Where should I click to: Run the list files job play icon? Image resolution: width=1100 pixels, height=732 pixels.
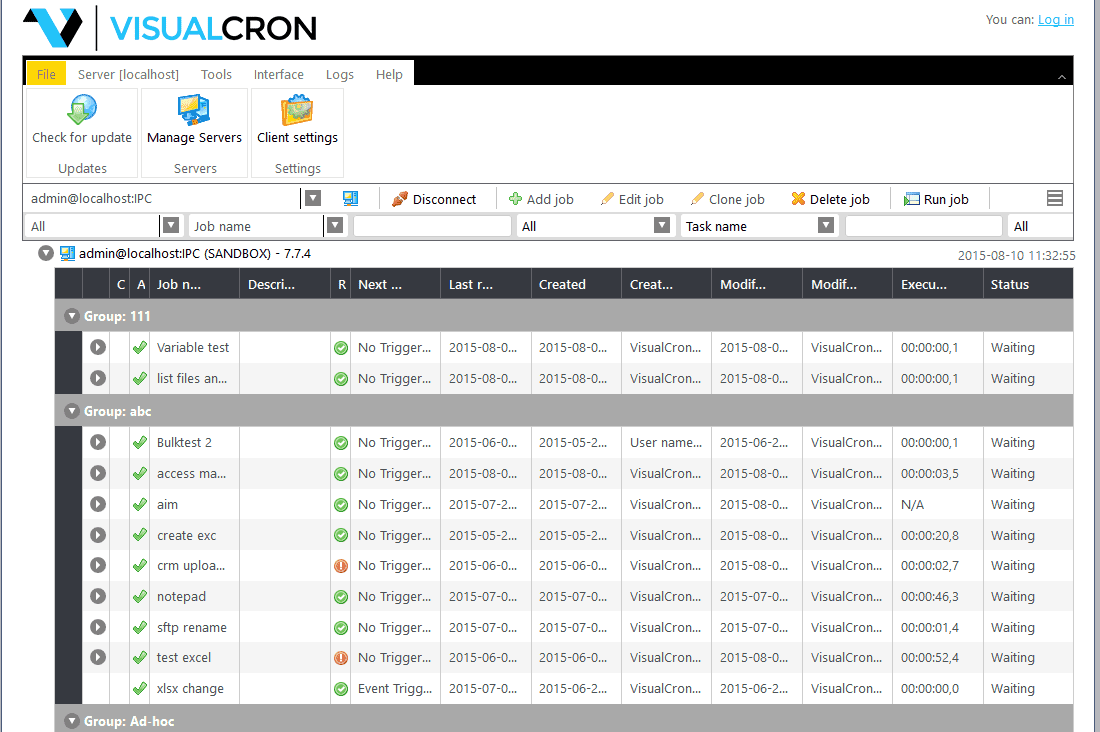(x=98, y=378)
